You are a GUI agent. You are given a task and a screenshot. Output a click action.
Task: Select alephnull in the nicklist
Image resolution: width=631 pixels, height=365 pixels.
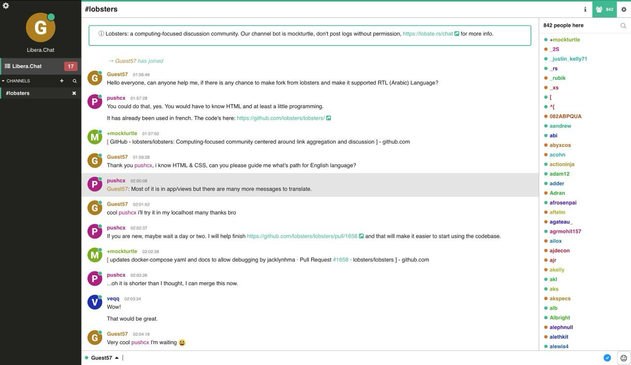[x=561, y=327]
